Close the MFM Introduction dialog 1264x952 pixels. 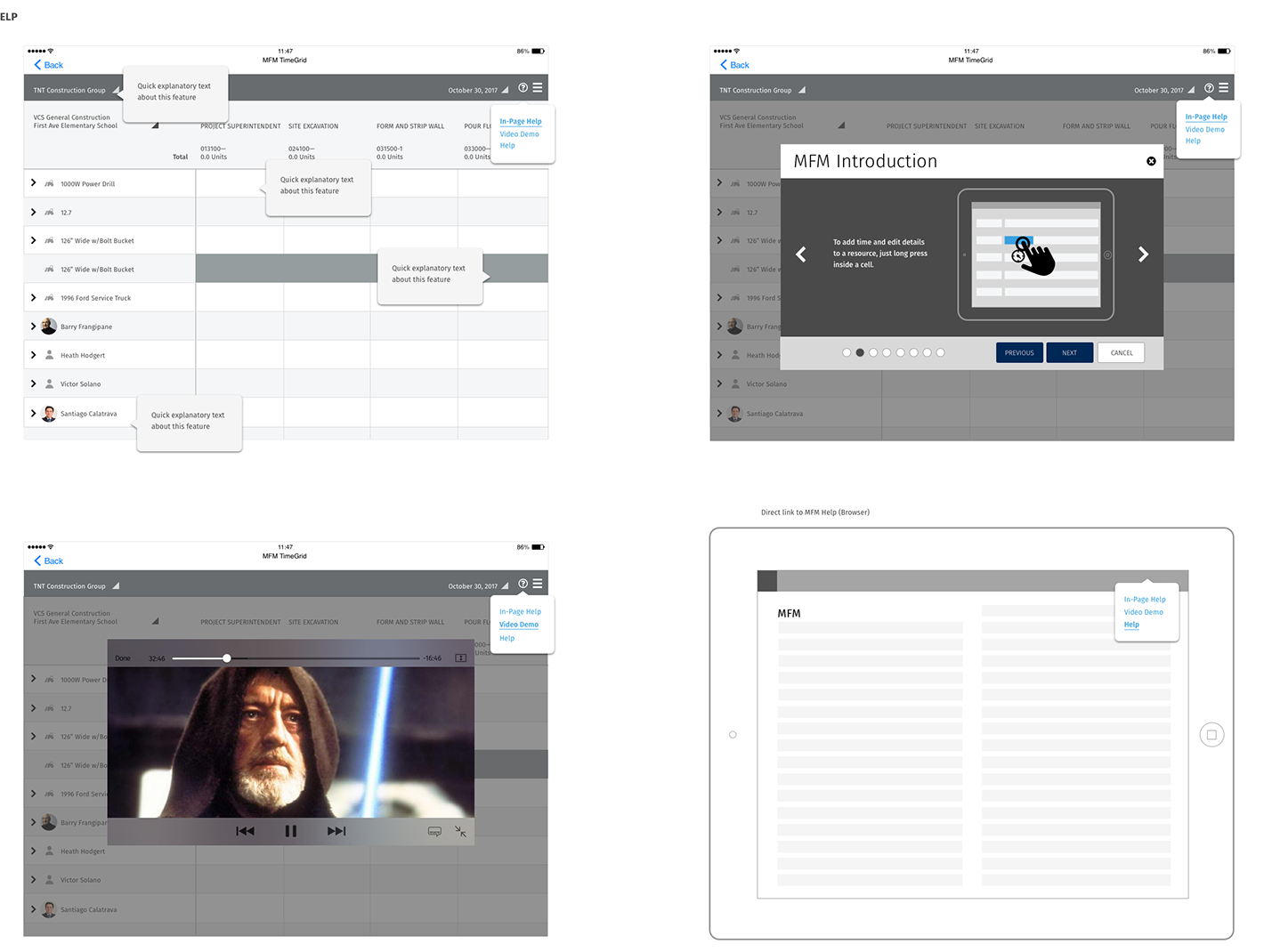1151,161
